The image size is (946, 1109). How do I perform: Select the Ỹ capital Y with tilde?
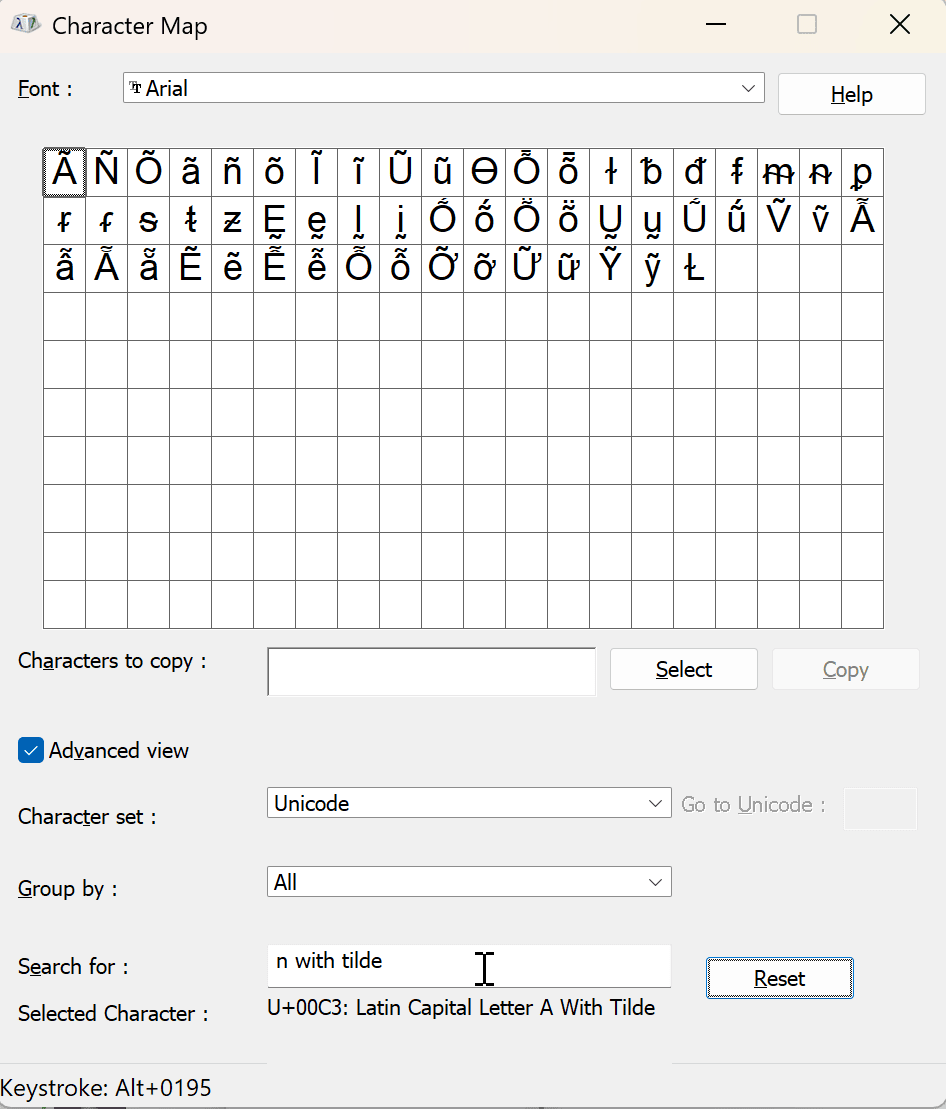point(610,268)
